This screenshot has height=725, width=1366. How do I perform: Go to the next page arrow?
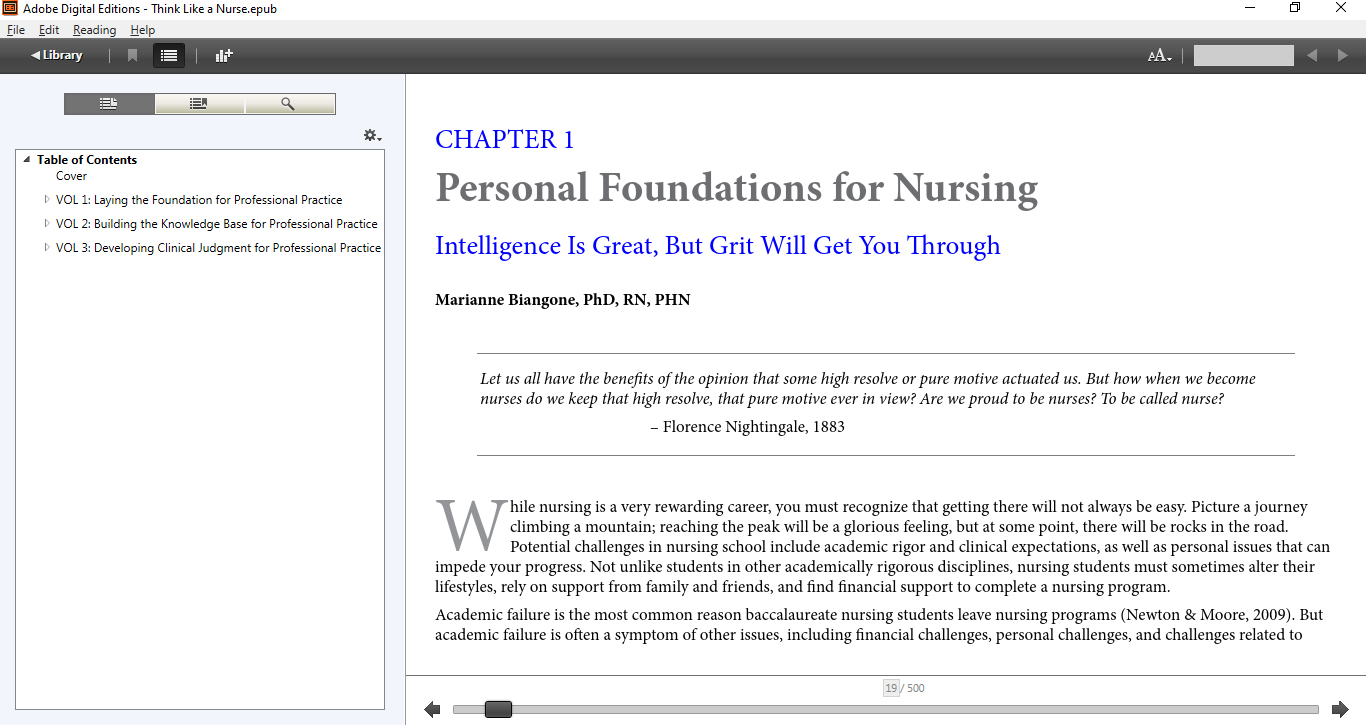[1340, 710]
